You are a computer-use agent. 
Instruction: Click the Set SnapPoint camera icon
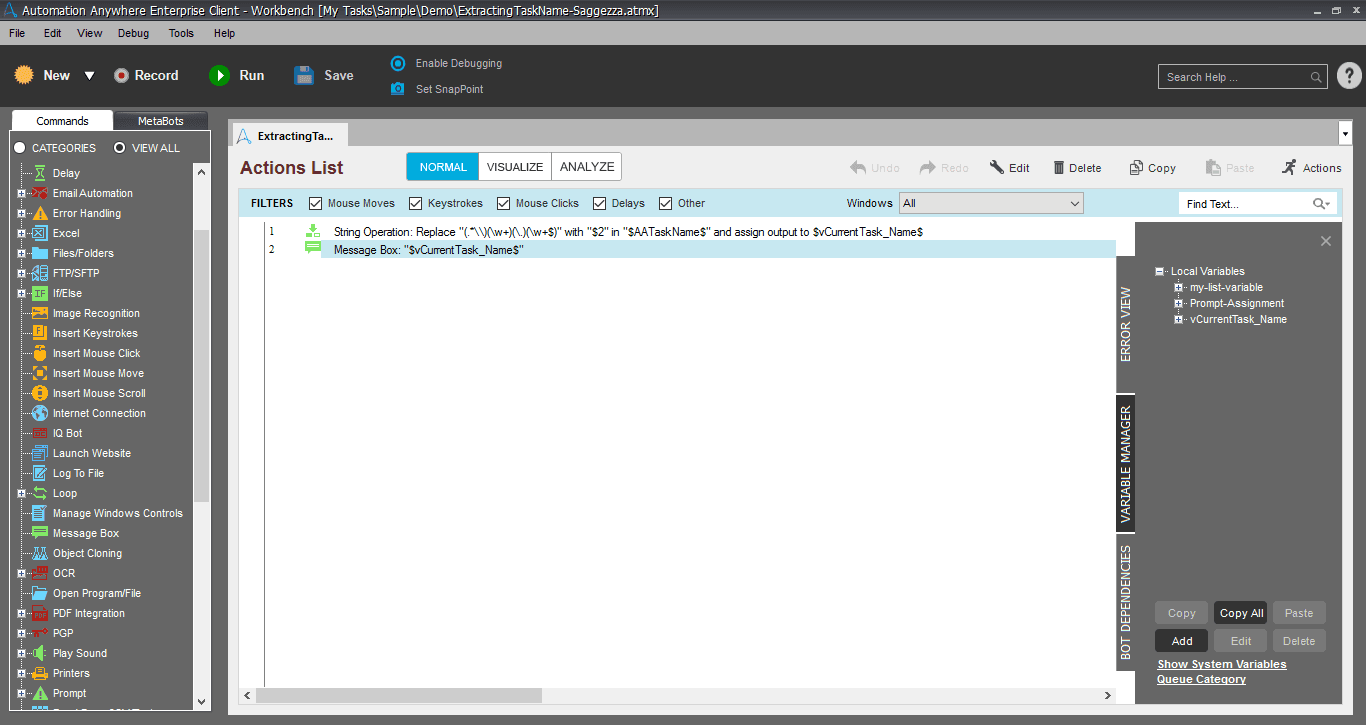(398, 89)
